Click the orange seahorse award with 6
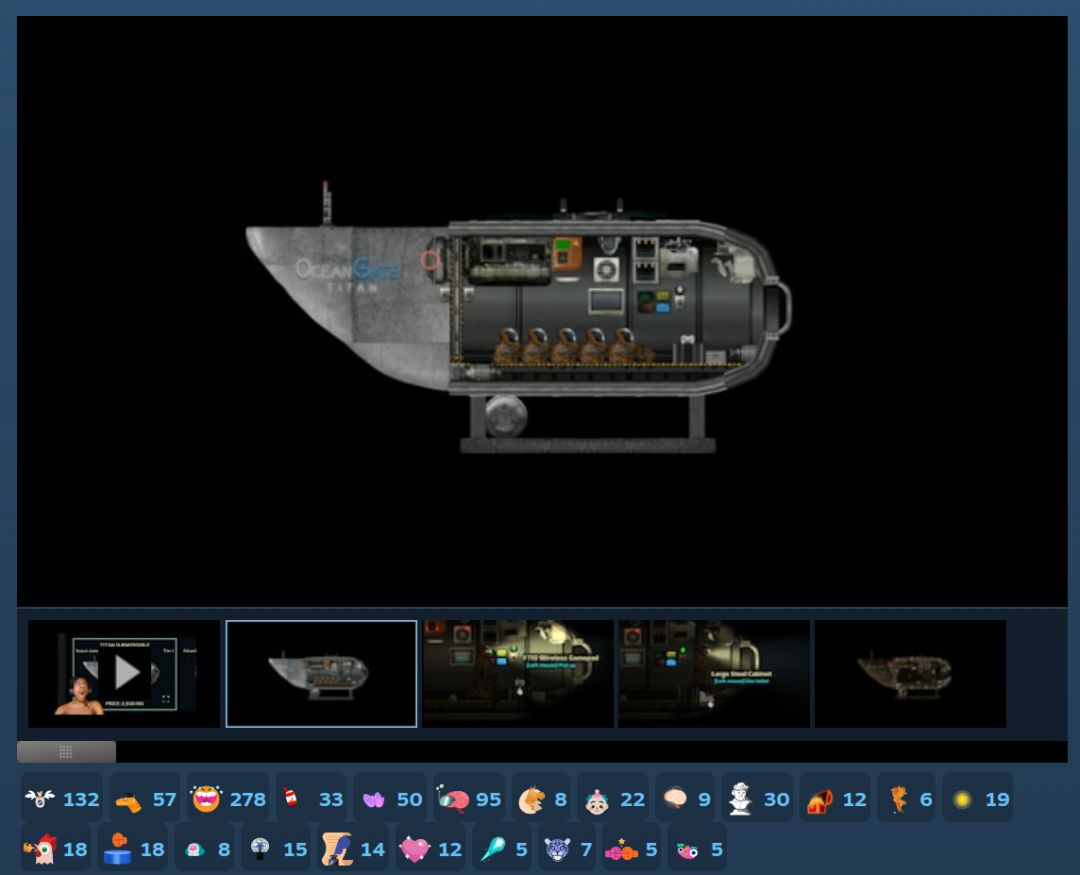 pos(907,799)
